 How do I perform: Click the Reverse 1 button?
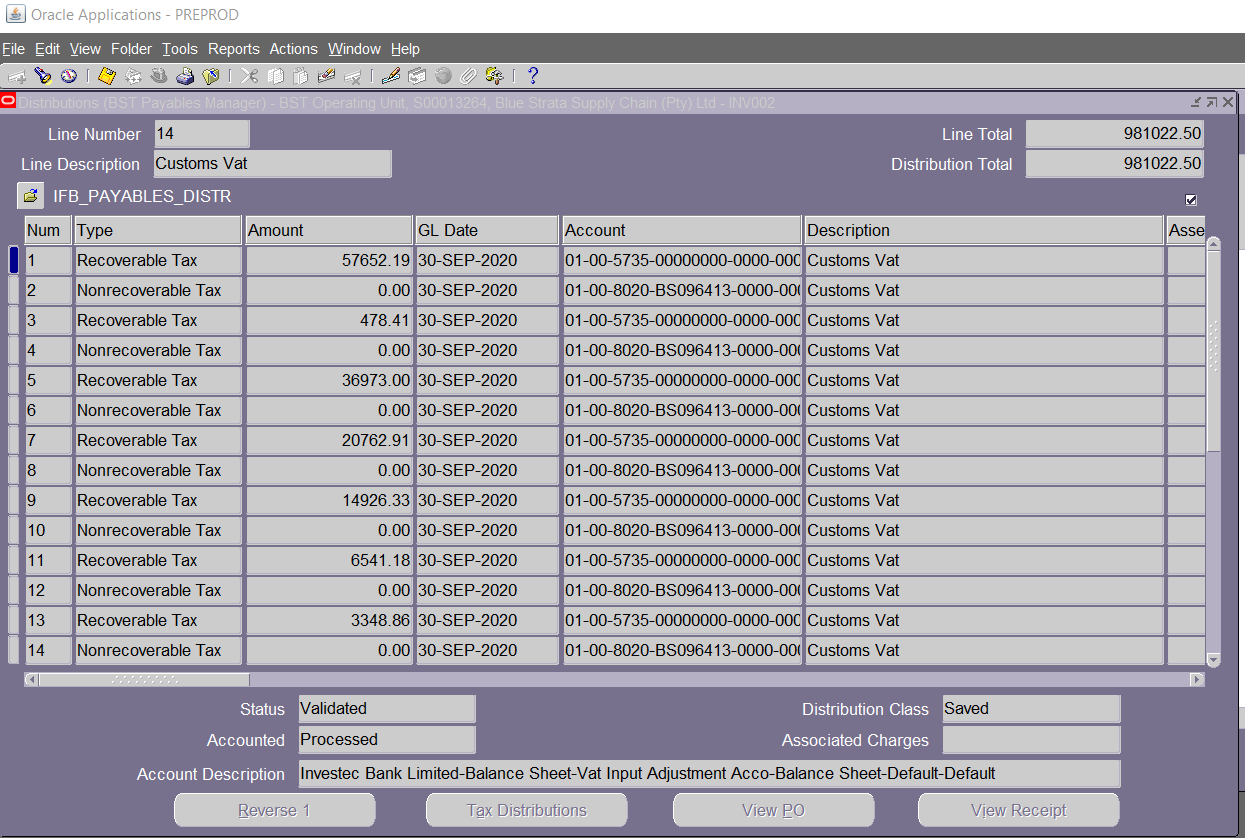(x=275, y=810)
